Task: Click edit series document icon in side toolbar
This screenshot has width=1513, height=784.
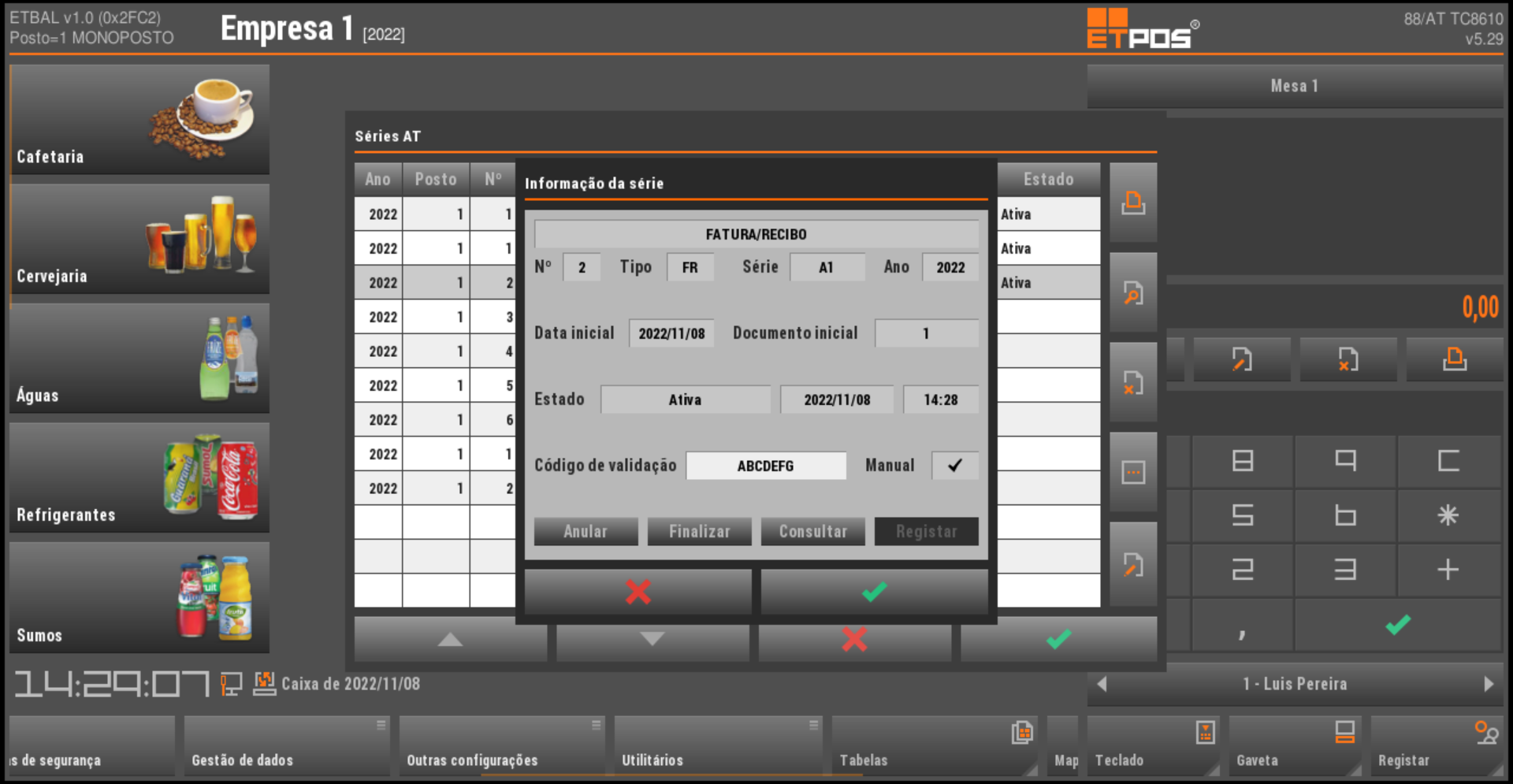Action: click(x=1133, y=563)
